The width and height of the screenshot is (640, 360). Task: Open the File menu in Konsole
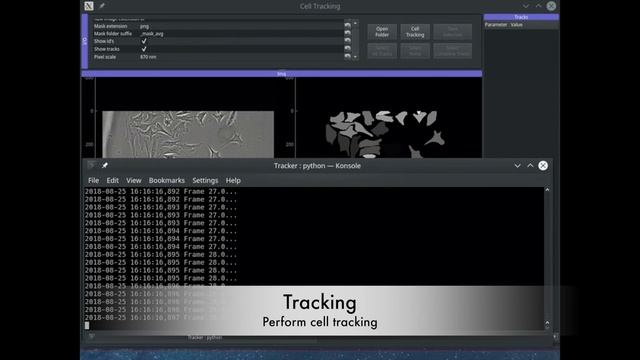[x=93, y=180]
